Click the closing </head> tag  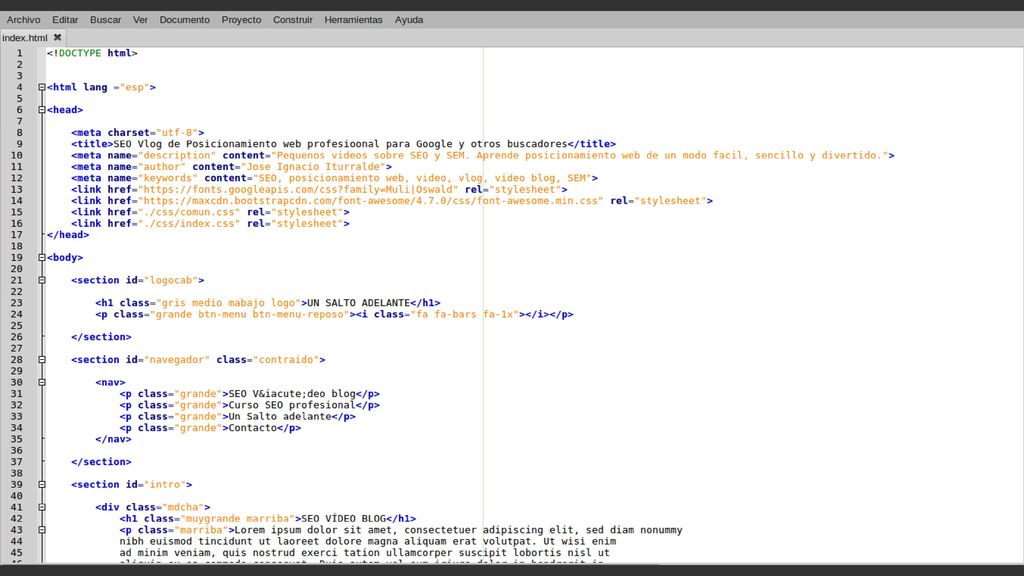pyautogui.click(x=68, y=234)
